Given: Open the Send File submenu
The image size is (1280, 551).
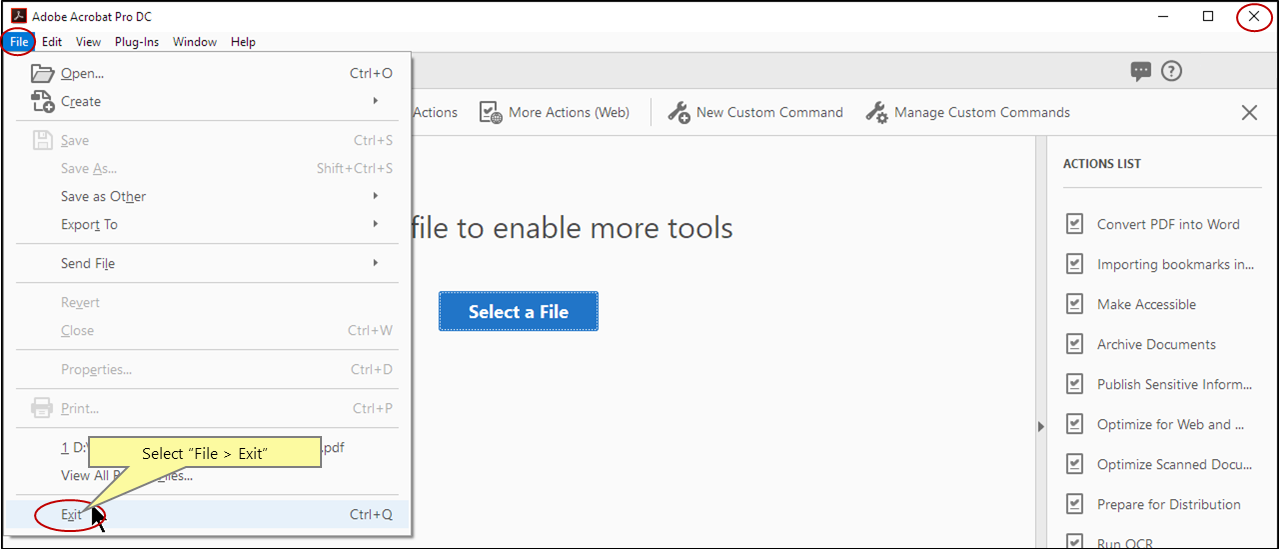Looking at the screenshot, I should [x=88, y=263].
